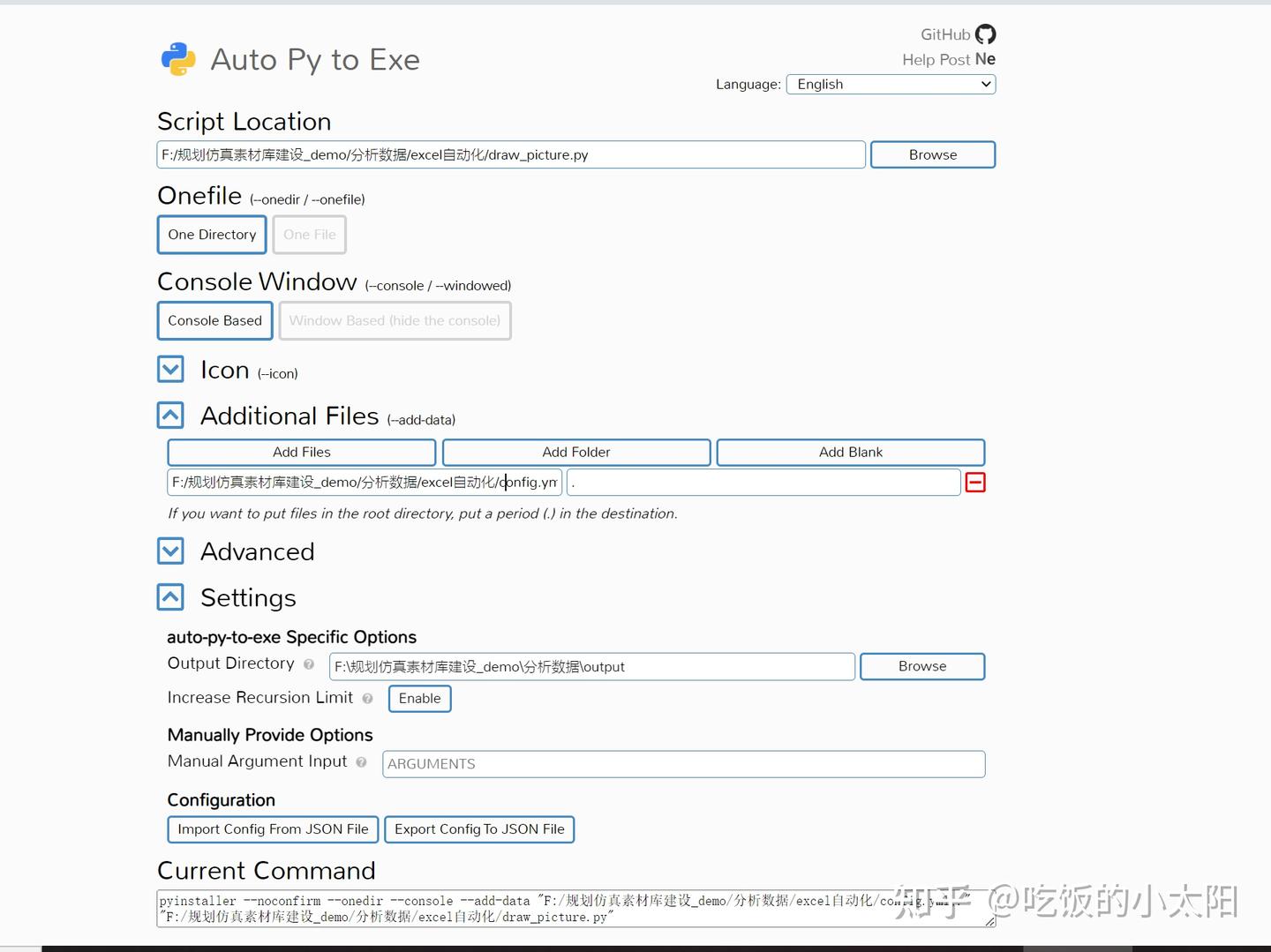Click the Python logo in the header
The image size is (1271, 952).
pos(178,58)
